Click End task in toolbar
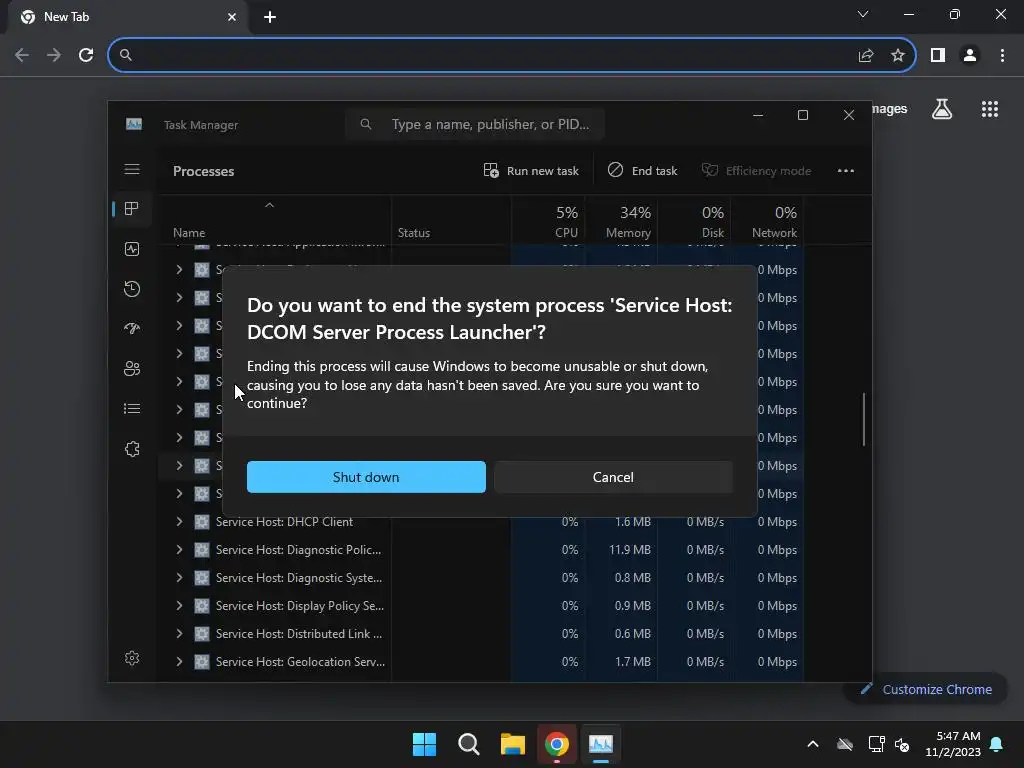This screenshot has width=1024, height=768. (x=643, y=170)
